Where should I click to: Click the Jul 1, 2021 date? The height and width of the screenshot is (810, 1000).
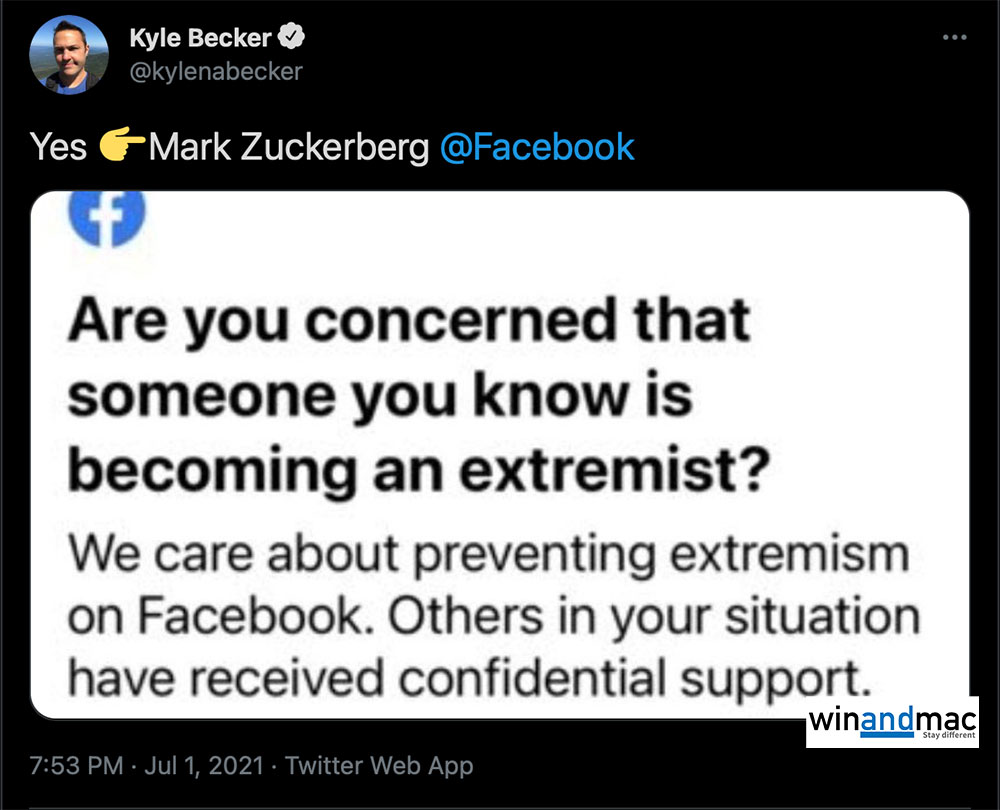(x=205, y=767)
